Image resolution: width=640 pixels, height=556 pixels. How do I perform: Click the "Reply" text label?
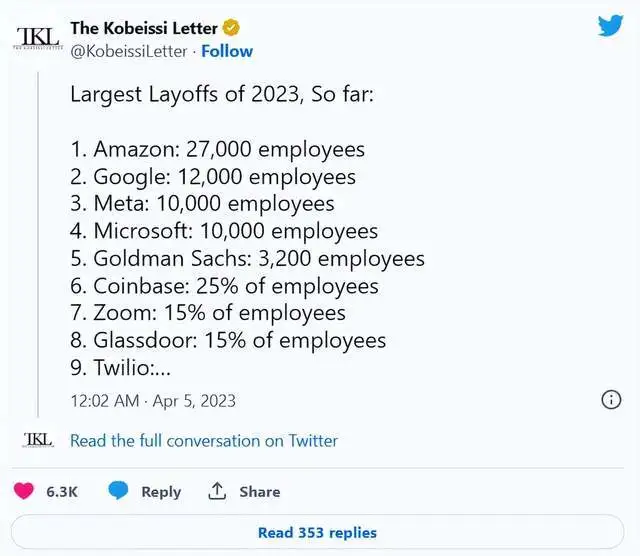click(161, 492)
